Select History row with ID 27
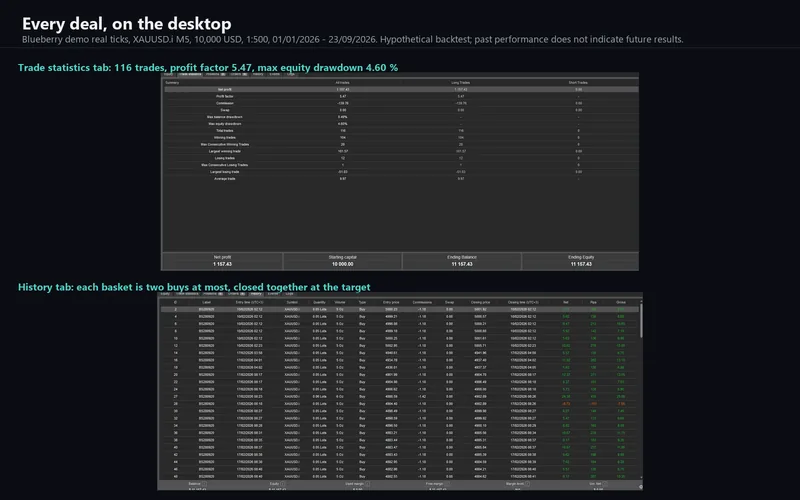The width and height of the screenshot is (800, 500). coord(399,396)
